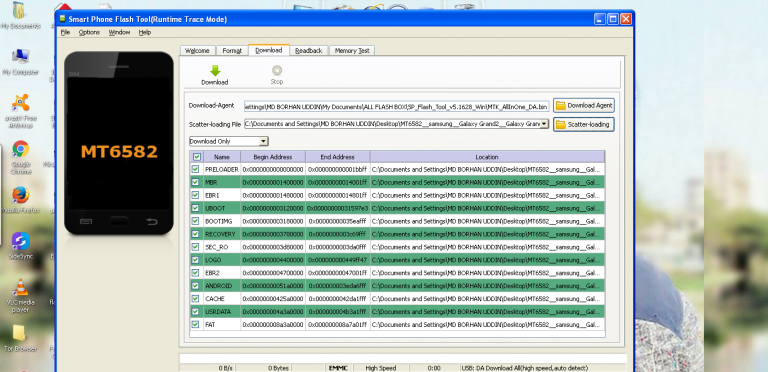Click the Begin Address column header
The width and height of the screenshot is (768, 372).
tap(273, 157)
